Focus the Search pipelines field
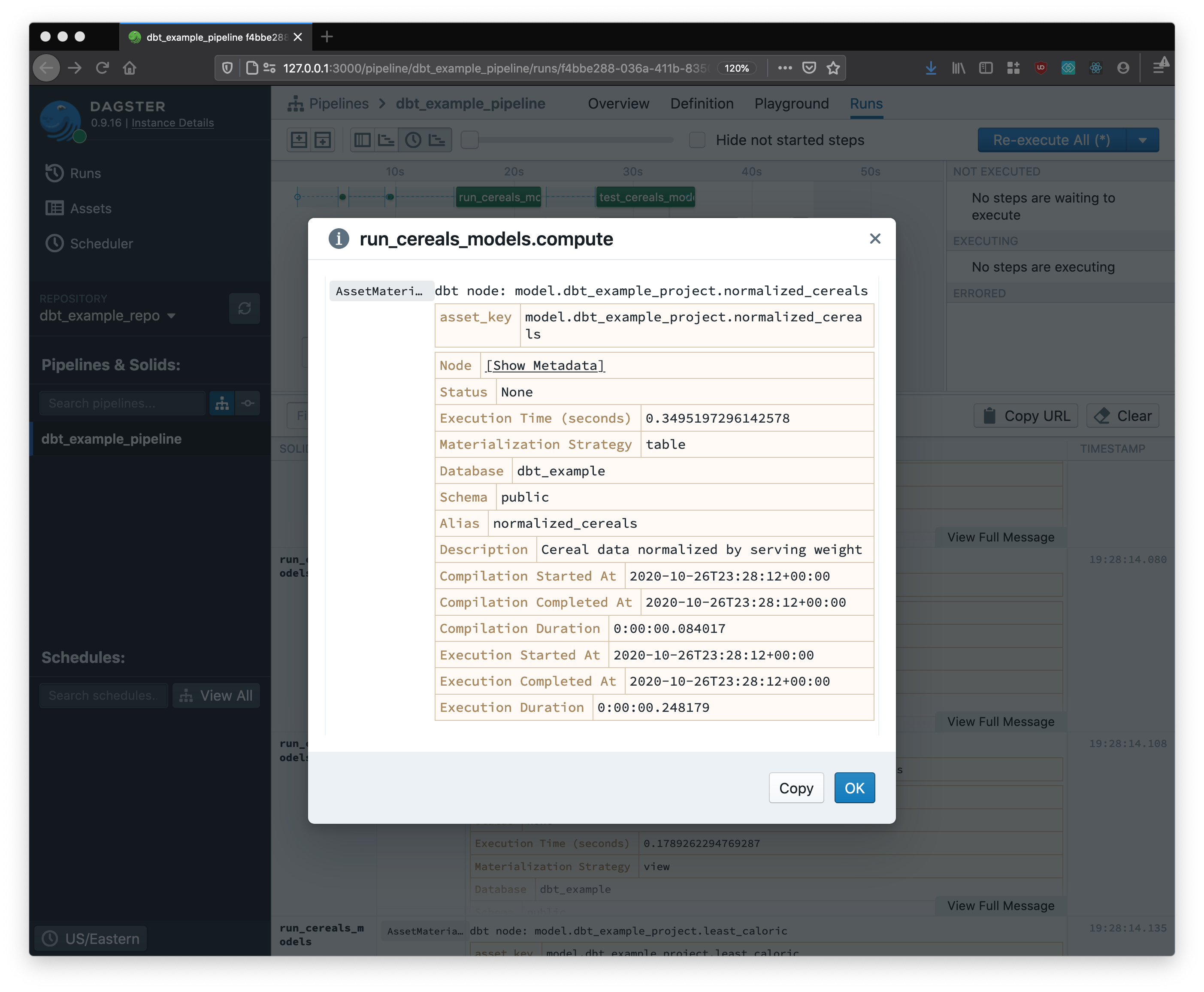 pos(122,403)
